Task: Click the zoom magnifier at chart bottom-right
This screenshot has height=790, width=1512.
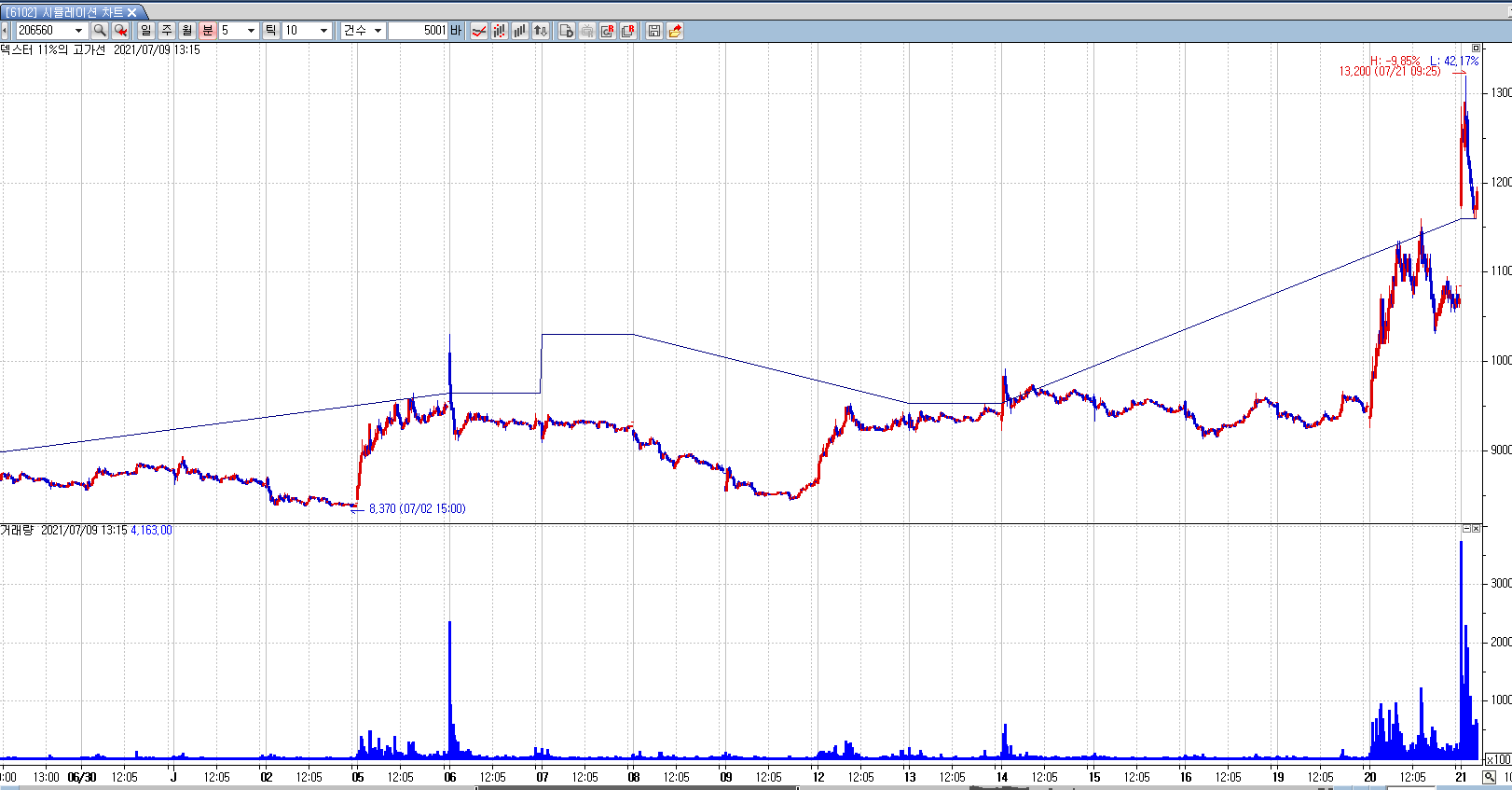Action: (1490, 777)
